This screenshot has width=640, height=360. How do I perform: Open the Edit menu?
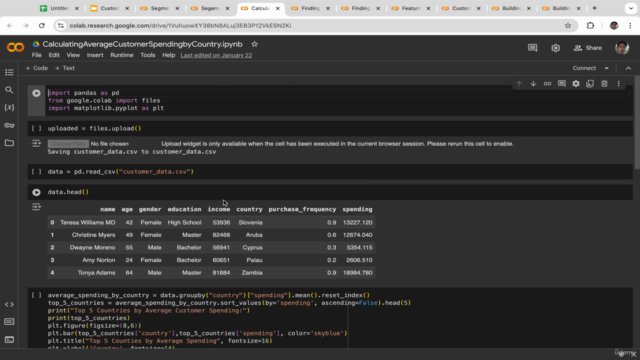tap(54, 55)
